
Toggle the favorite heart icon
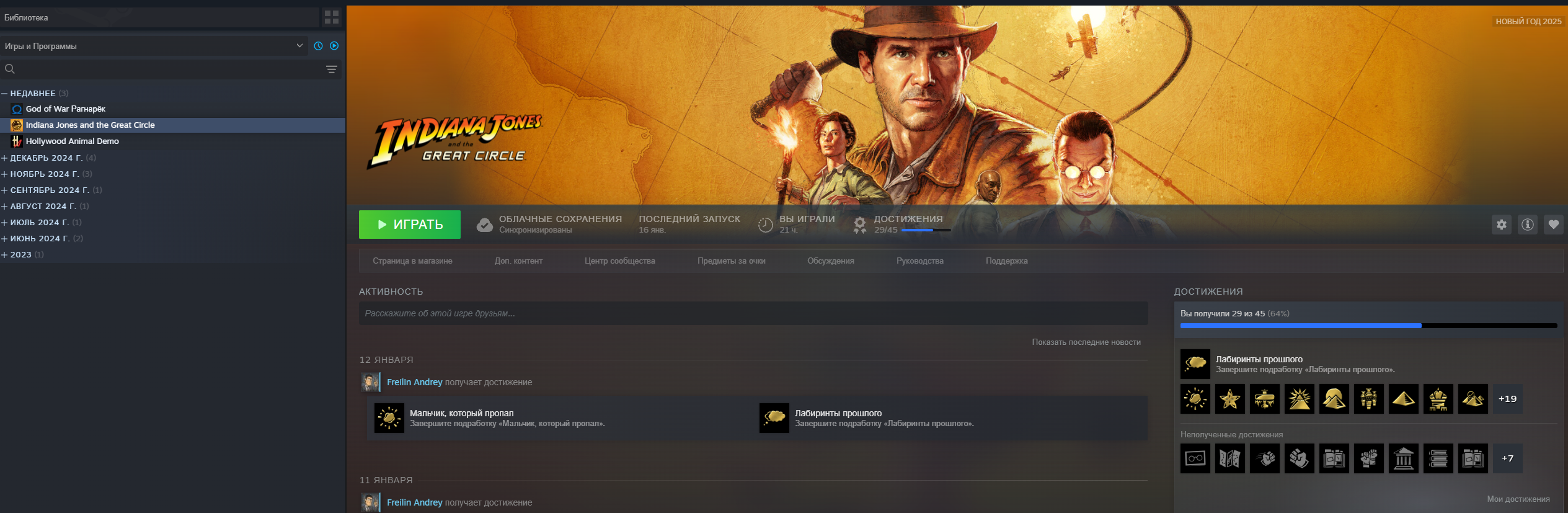point(1554,225)
